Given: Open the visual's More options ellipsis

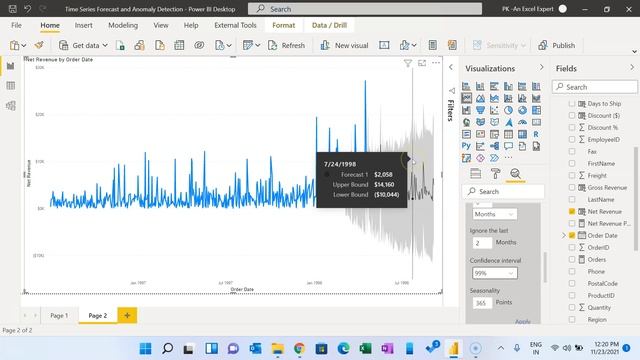Looking at the screenshot, I should 436,63.
